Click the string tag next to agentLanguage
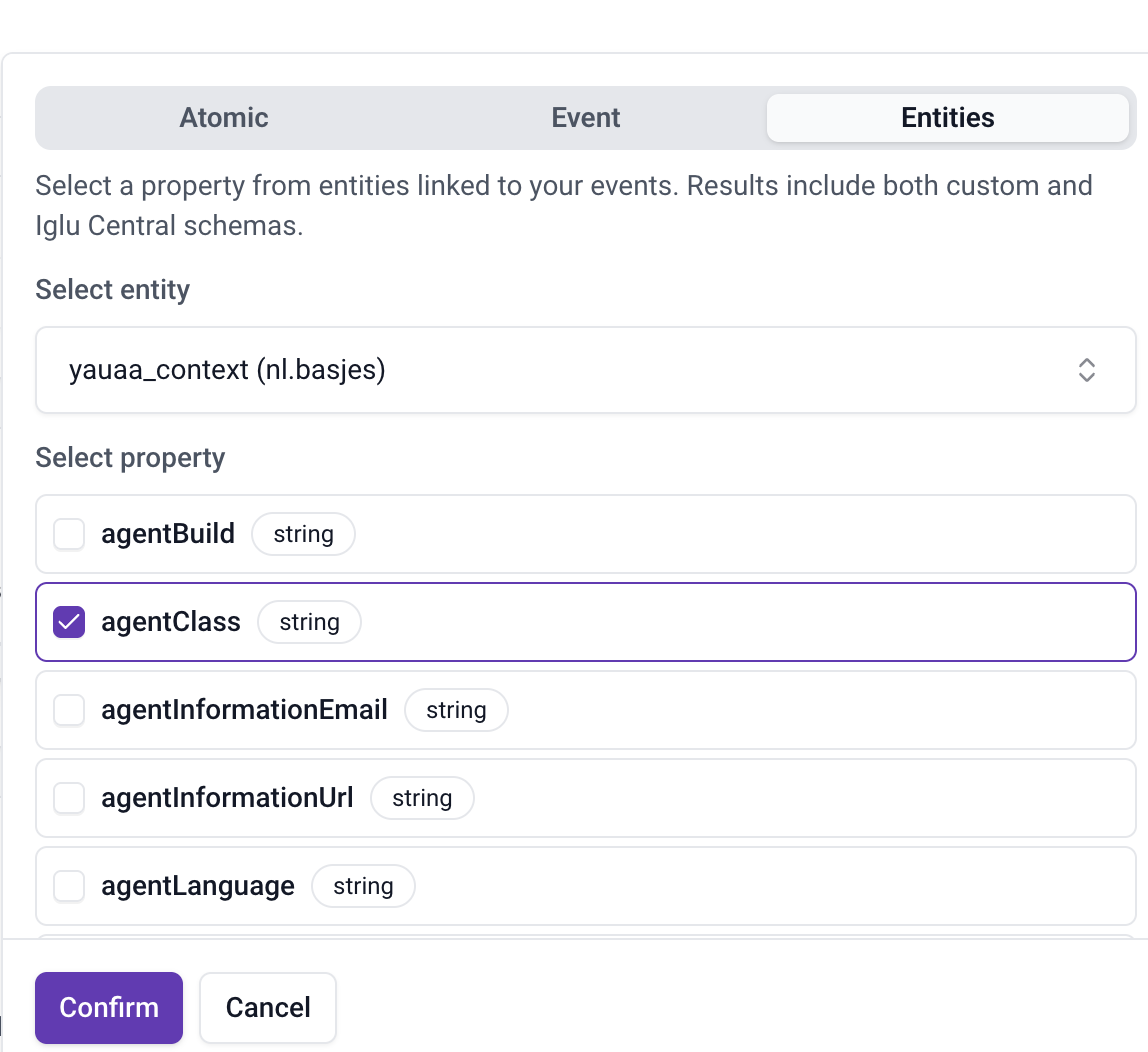 coord(363,886)
